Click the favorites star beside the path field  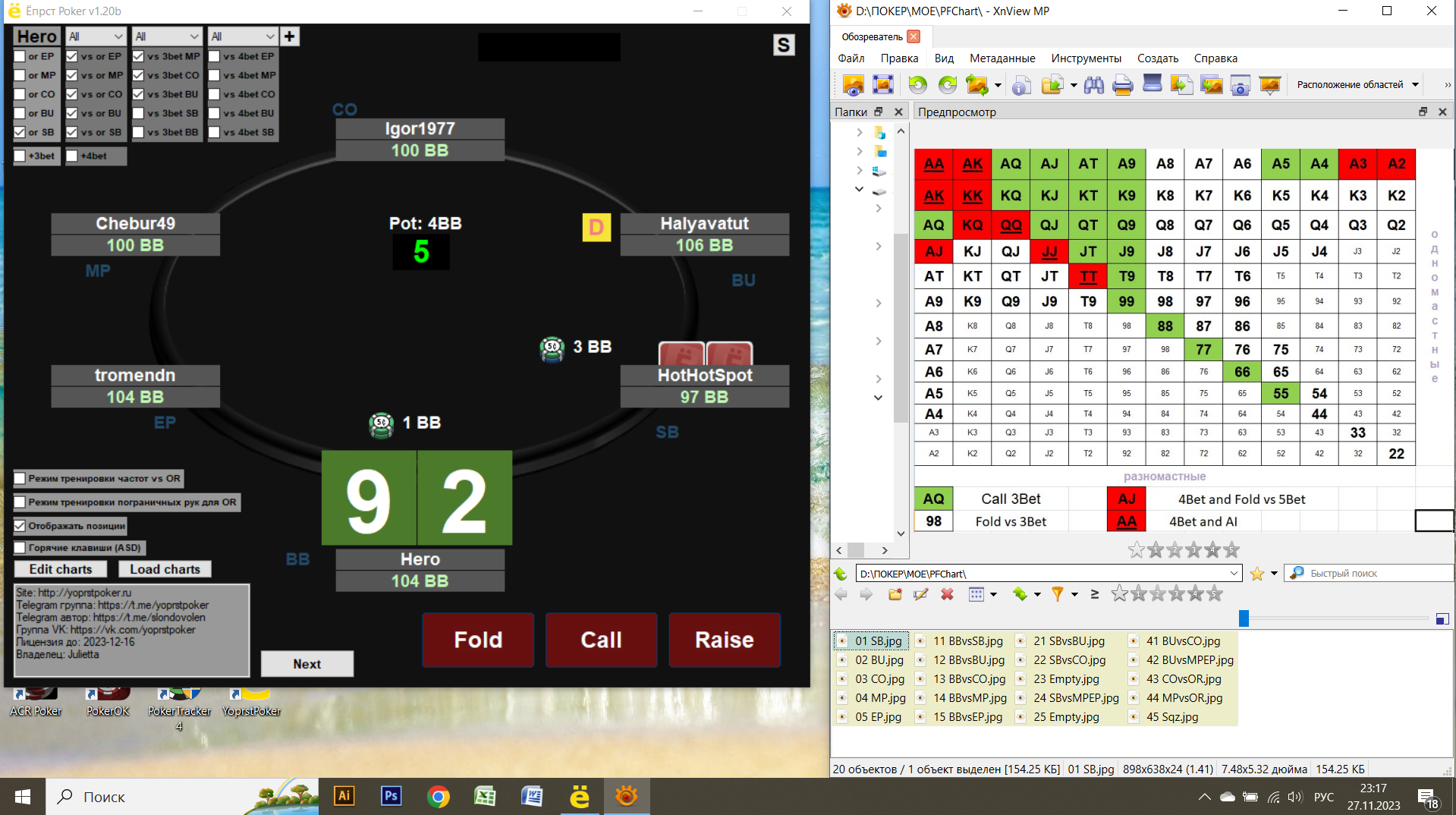pyautogui.click(x=1257, y=574)
